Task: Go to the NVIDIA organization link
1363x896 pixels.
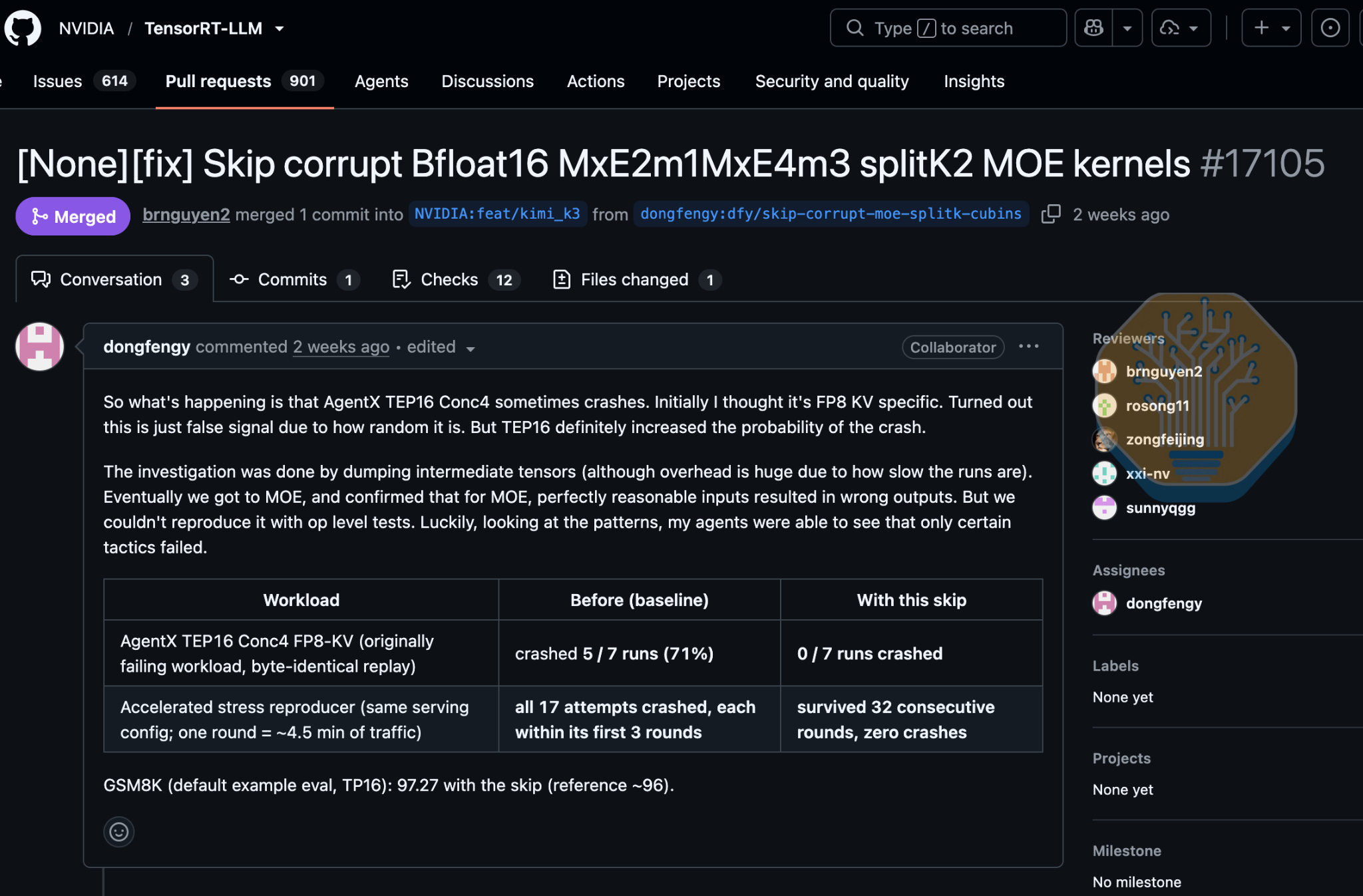Action: click(x=87, y=29)
